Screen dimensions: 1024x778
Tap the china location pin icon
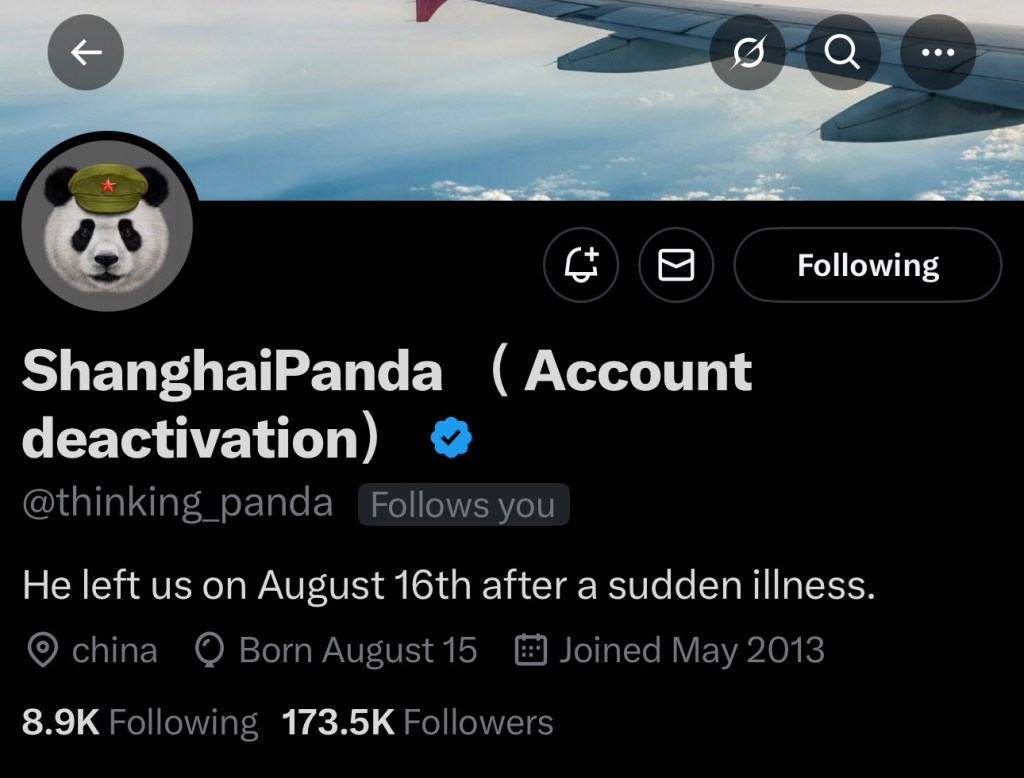click(x=43, y=651)
